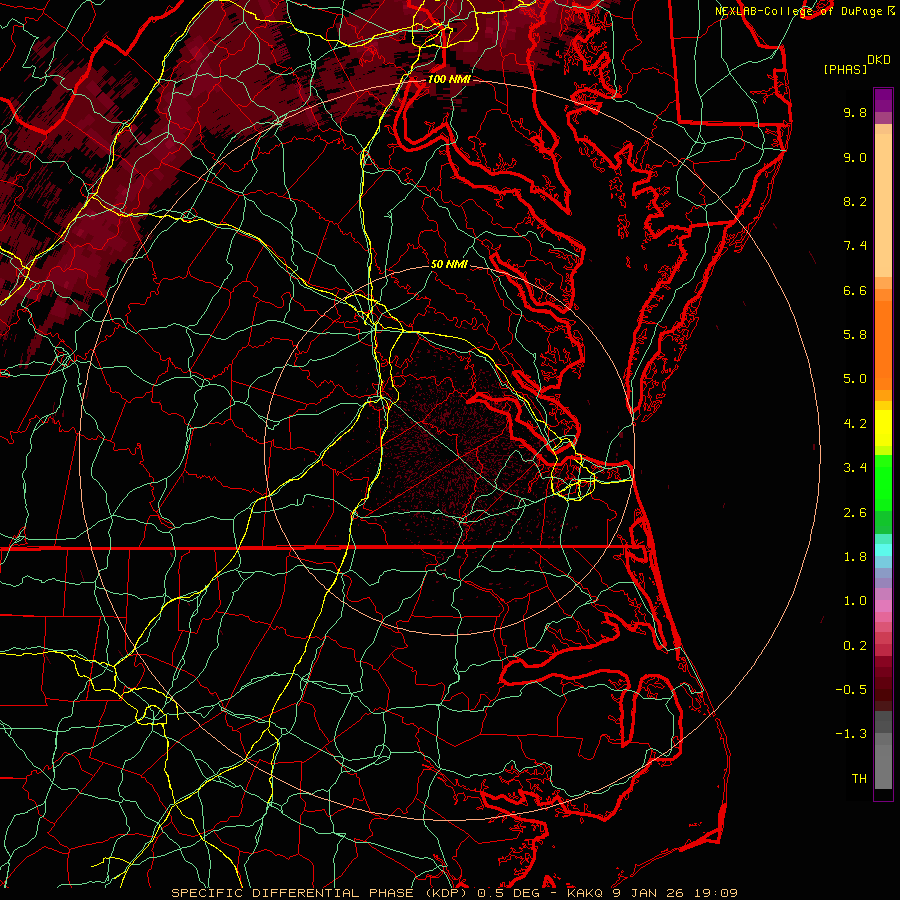Choose the 1.8 legend value
The image size is (900, 900).
(x=855, y=557)
